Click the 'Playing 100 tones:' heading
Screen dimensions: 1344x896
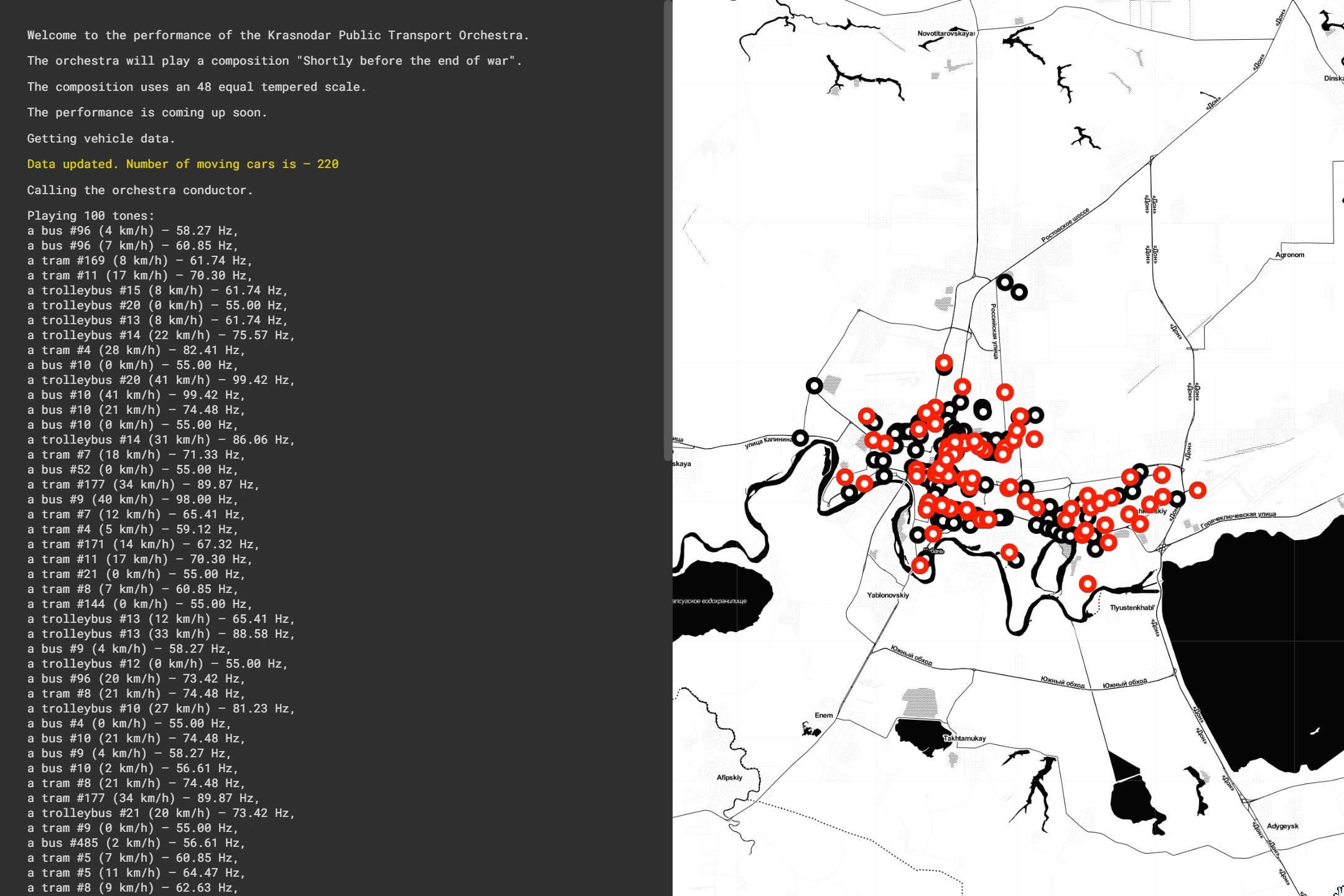(x=91, y=216)
